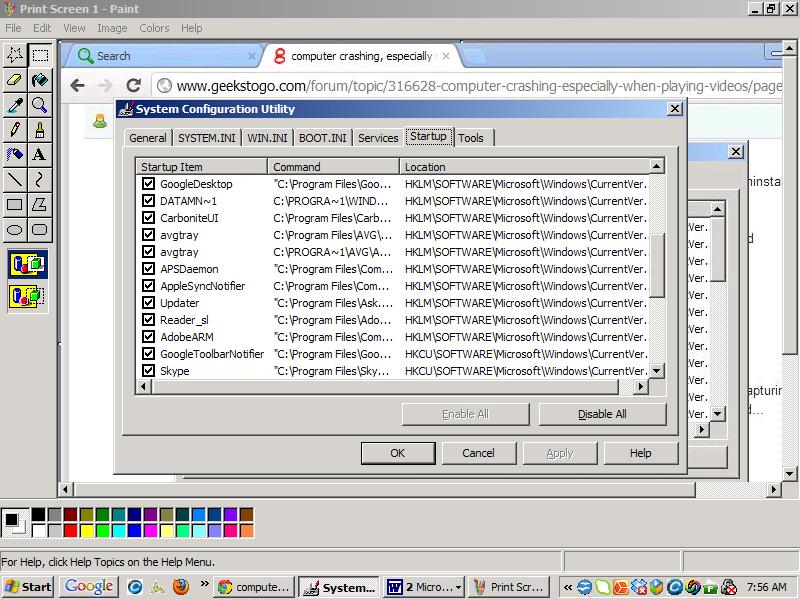This screenshot has width=800, height=600.
Task: Uncheck the Updater startup item
Action: click(148, 303)
